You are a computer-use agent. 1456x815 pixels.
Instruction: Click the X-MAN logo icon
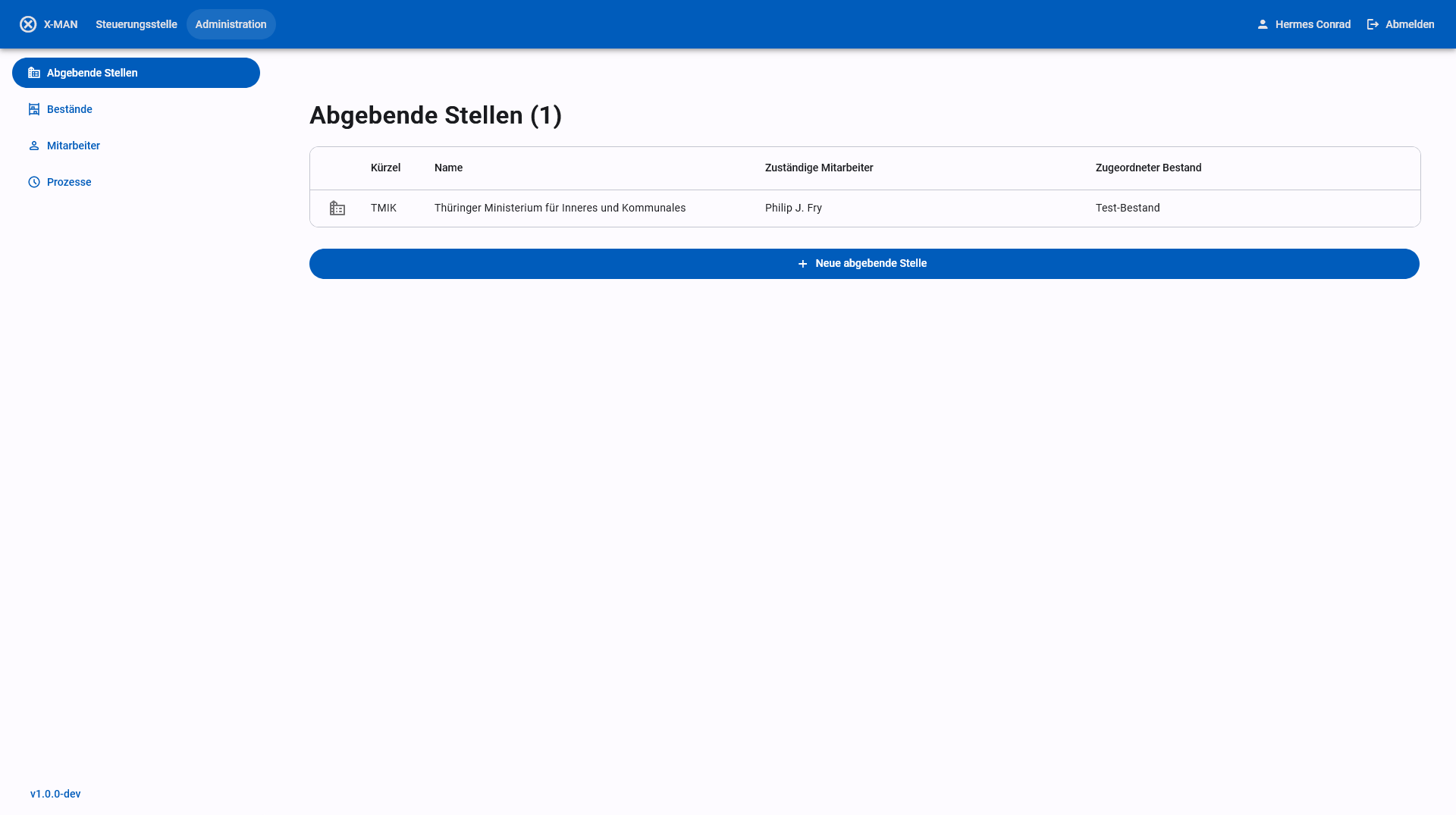pos(28,24)
